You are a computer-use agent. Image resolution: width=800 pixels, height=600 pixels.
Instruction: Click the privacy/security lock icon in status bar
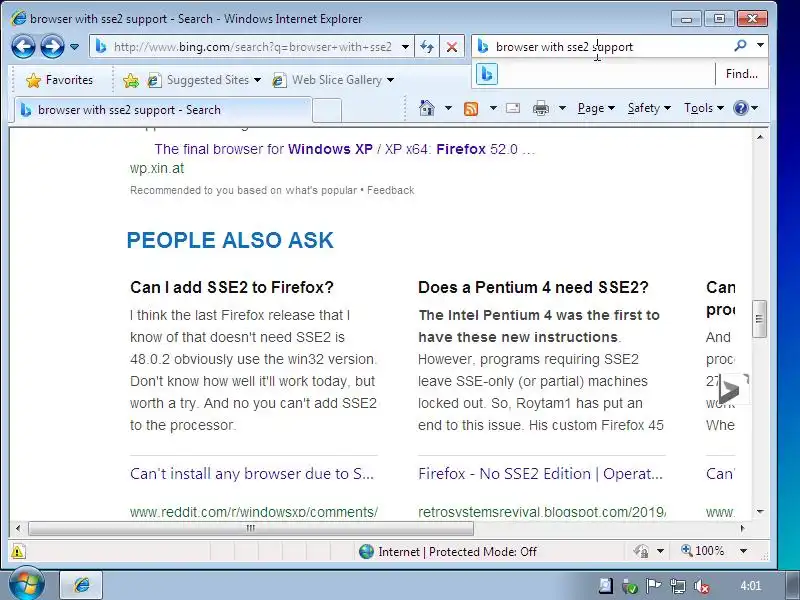pos(640,552)
